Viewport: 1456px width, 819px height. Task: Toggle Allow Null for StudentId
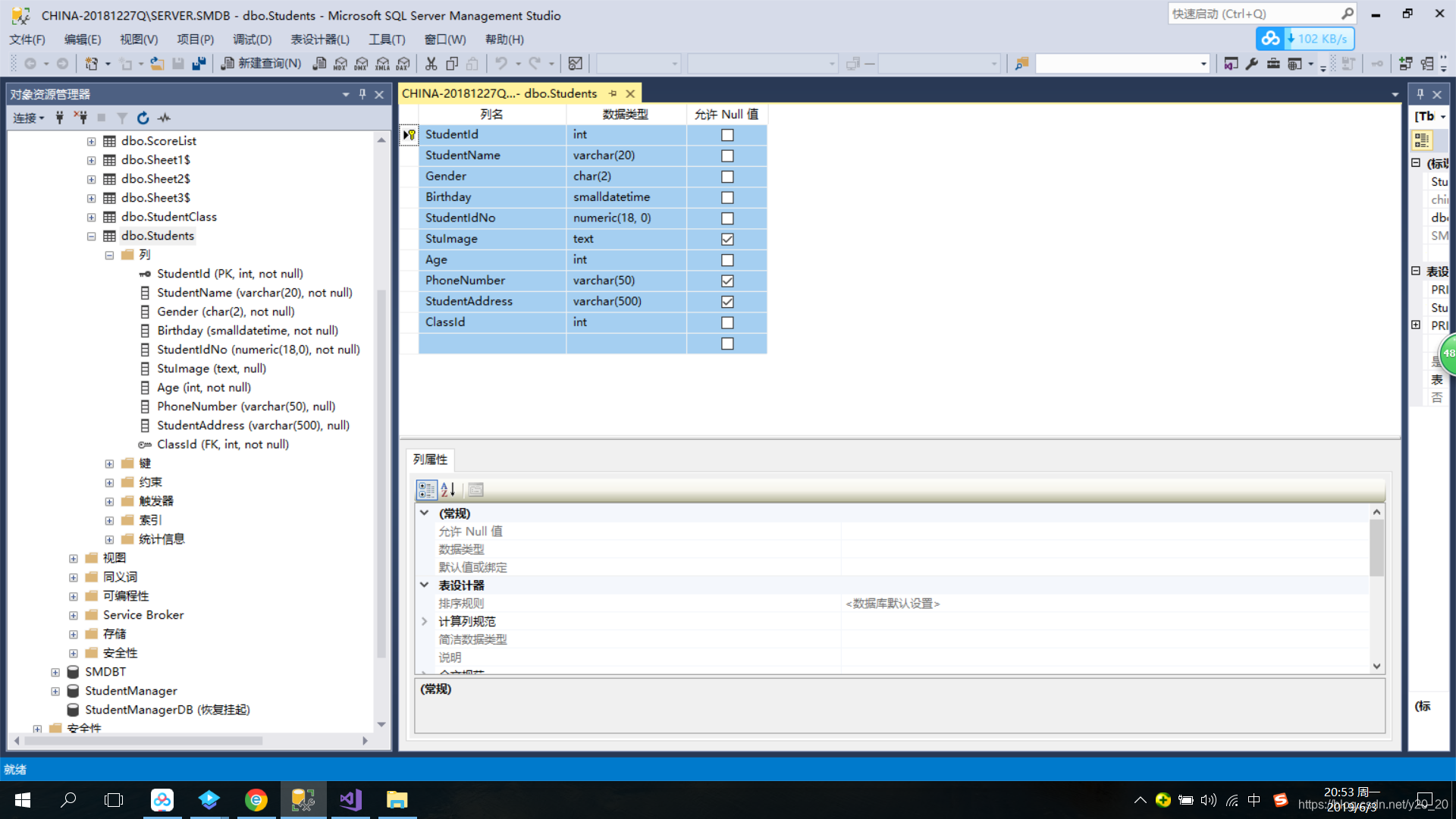727,135
